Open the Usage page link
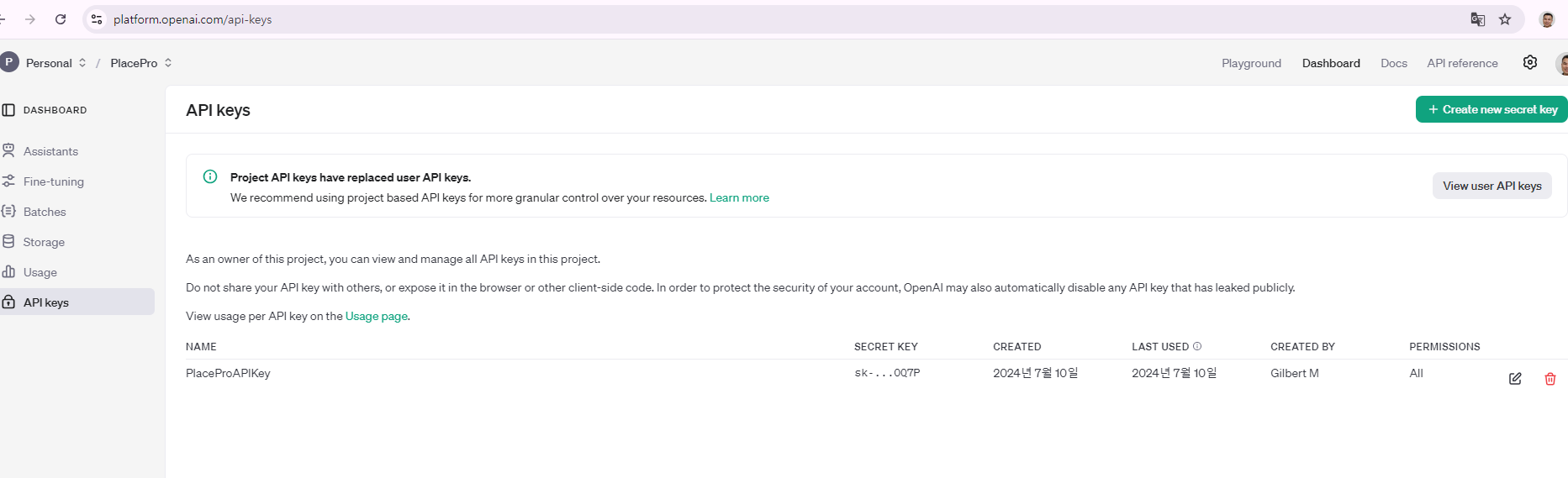 [376, 316]
